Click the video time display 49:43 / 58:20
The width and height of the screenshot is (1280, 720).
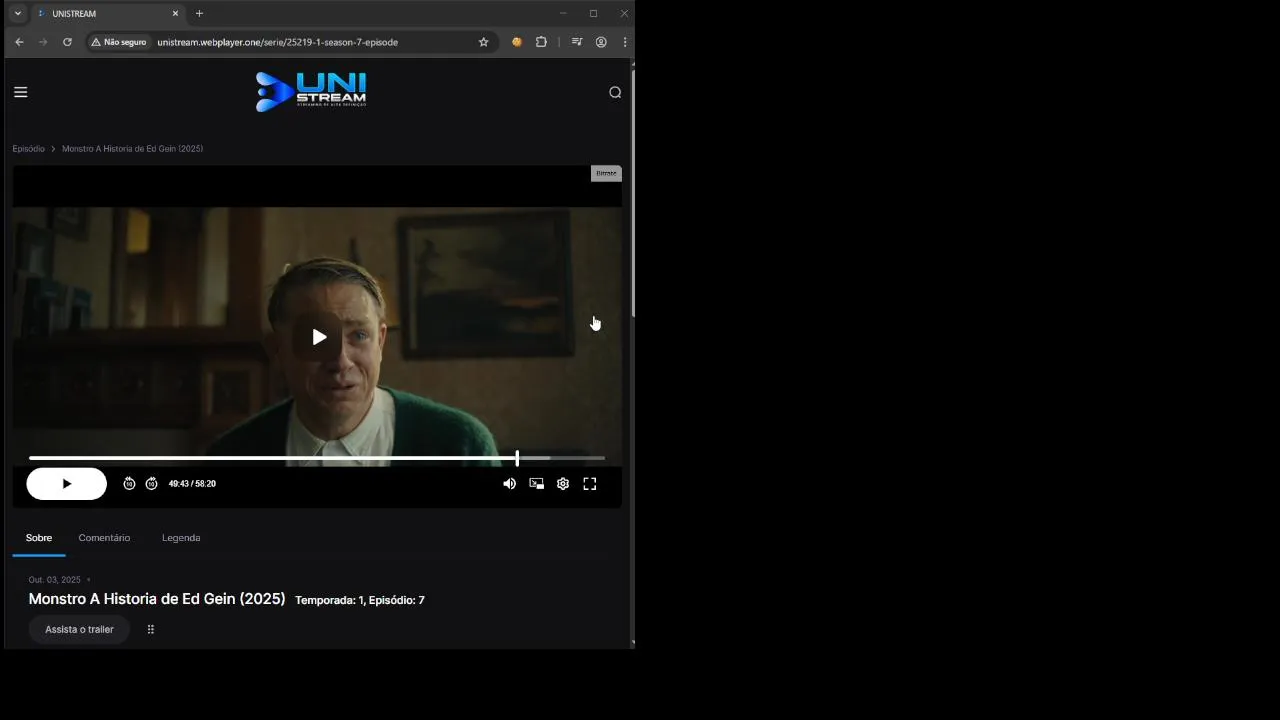coord(192,484)
